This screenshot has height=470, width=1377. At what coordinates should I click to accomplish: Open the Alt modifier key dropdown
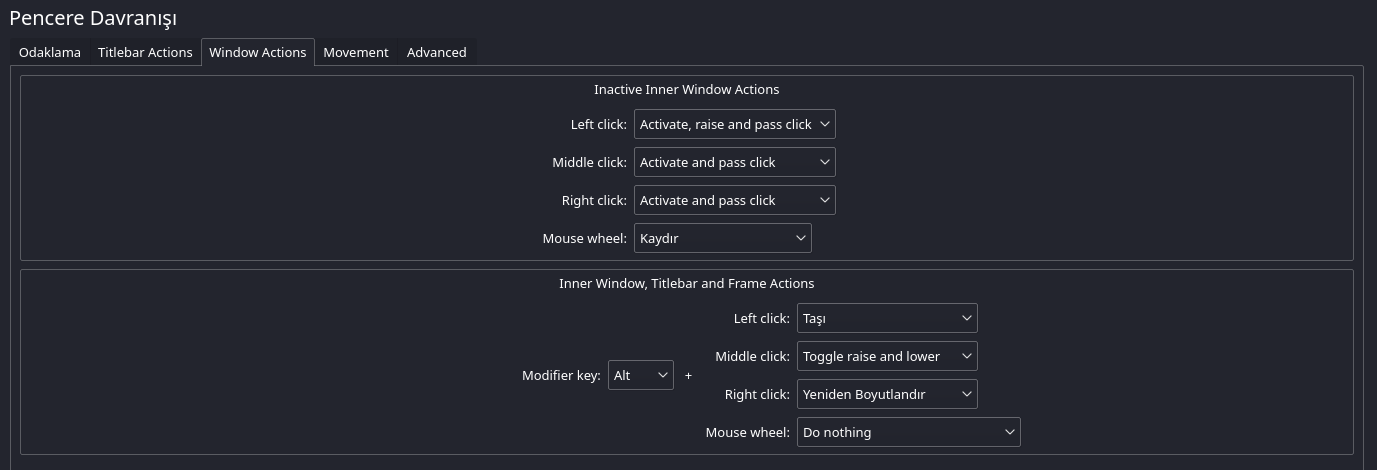point(640,375)
